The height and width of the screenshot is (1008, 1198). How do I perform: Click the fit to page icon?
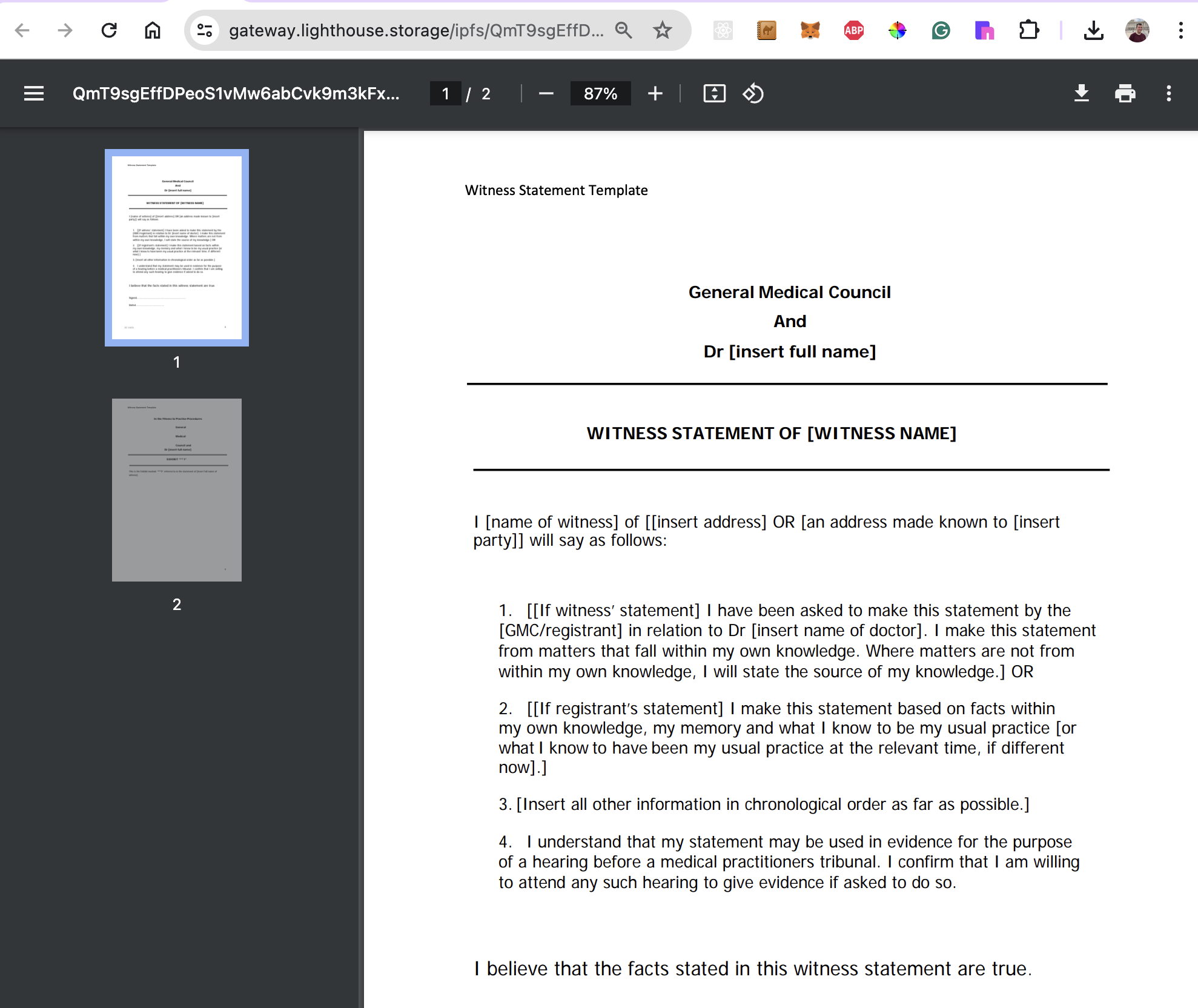[714, 93]
